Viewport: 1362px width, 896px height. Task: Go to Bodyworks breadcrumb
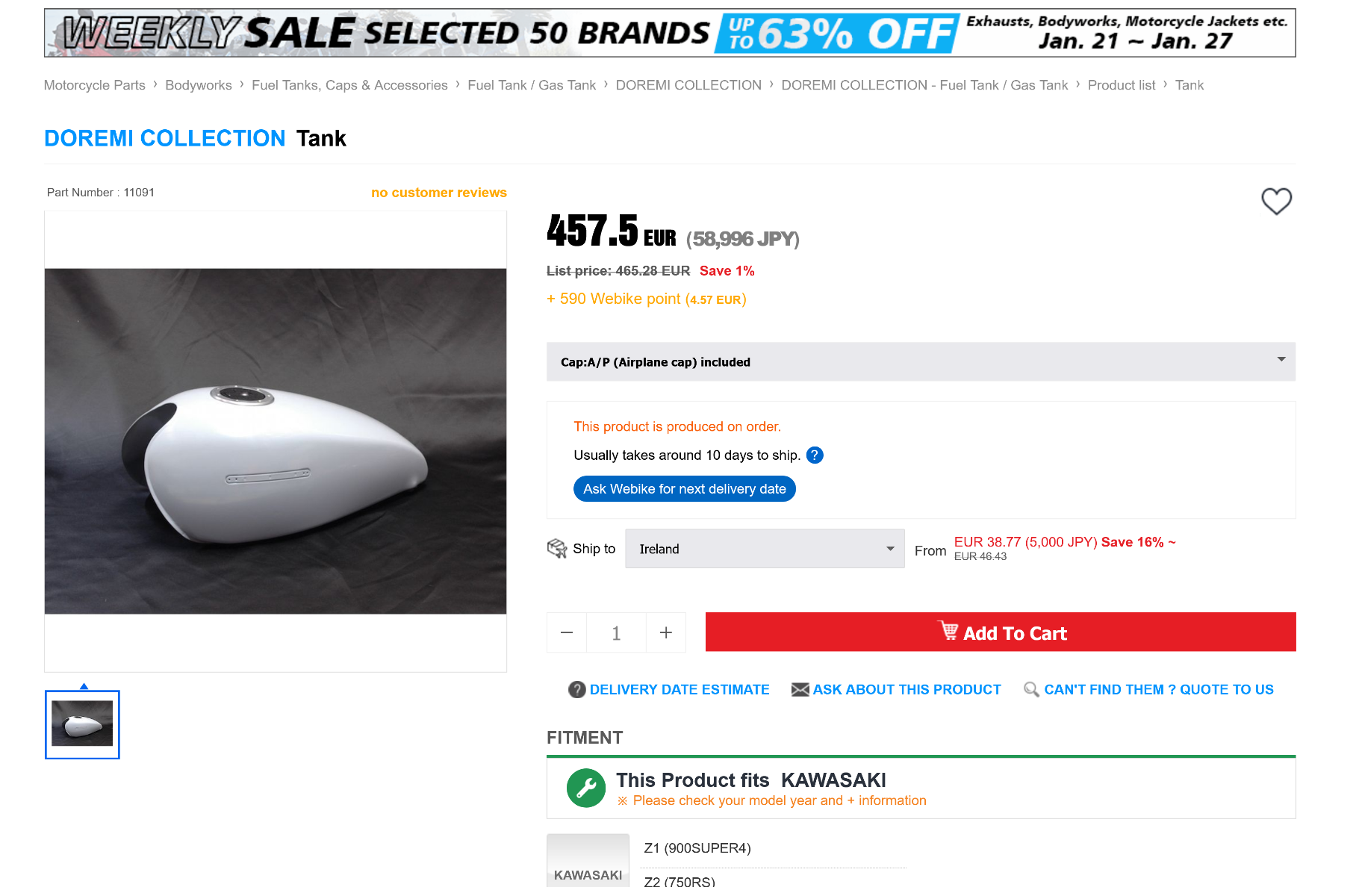[199, 85]
